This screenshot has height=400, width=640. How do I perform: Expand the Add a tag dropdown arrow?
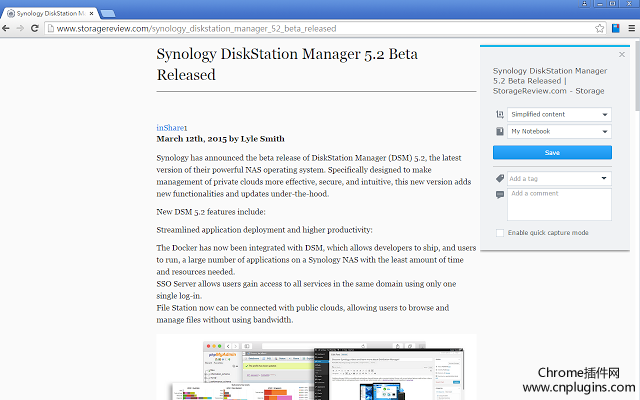click(604, 178)
